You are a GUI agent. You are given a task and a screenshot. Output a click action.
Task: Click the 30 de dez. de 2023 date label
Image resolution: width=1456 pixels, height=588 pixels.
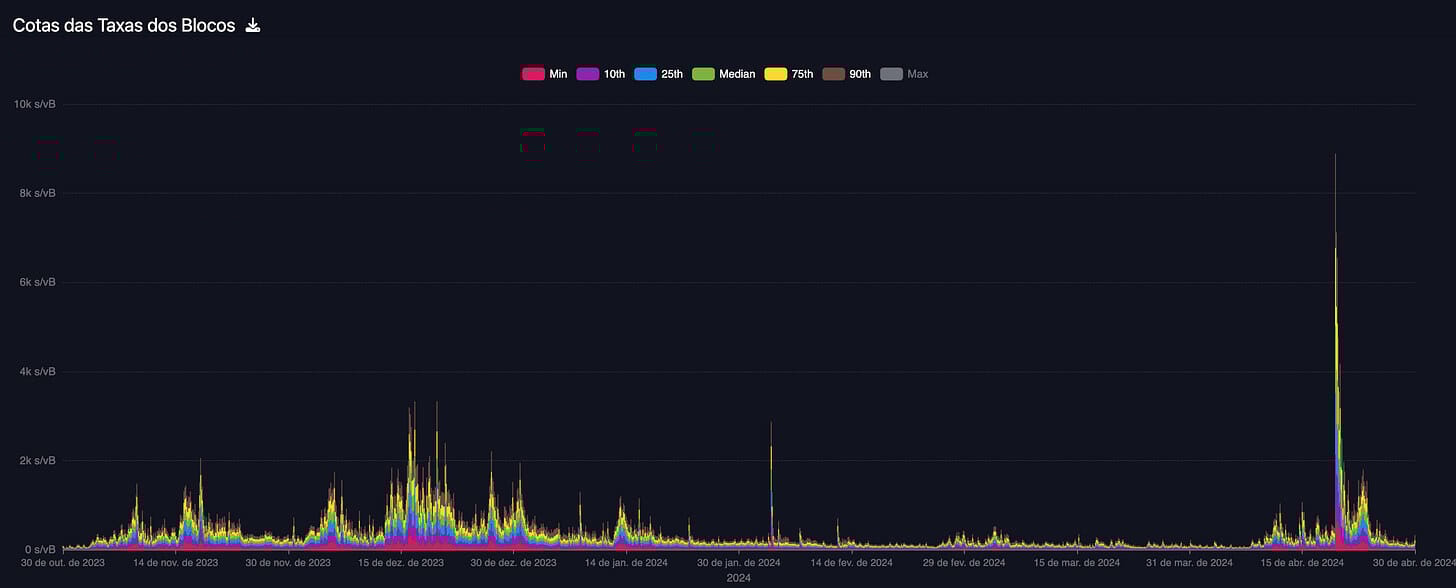click(x=514, y=563)
